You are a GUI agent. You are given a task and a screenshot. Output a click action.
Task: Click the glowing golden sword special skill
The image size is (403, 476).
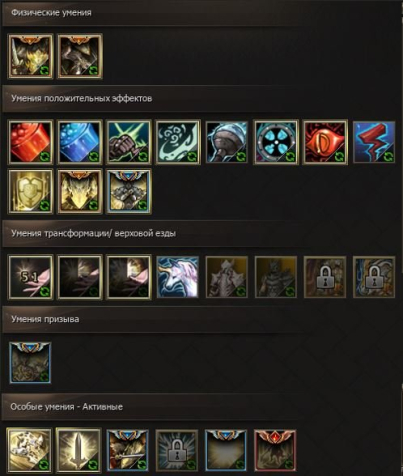(x=78, y=450)
